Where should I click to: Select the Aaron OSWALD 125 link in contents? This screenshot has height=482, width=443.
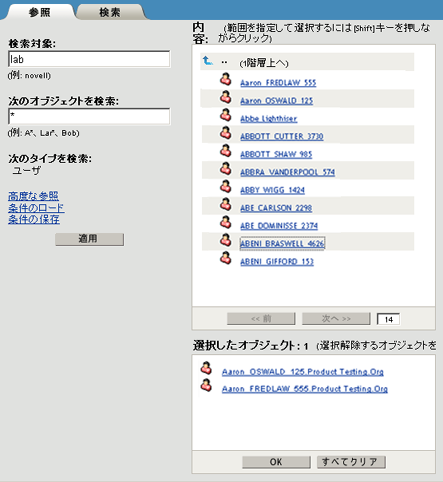(x=277, y=101)
